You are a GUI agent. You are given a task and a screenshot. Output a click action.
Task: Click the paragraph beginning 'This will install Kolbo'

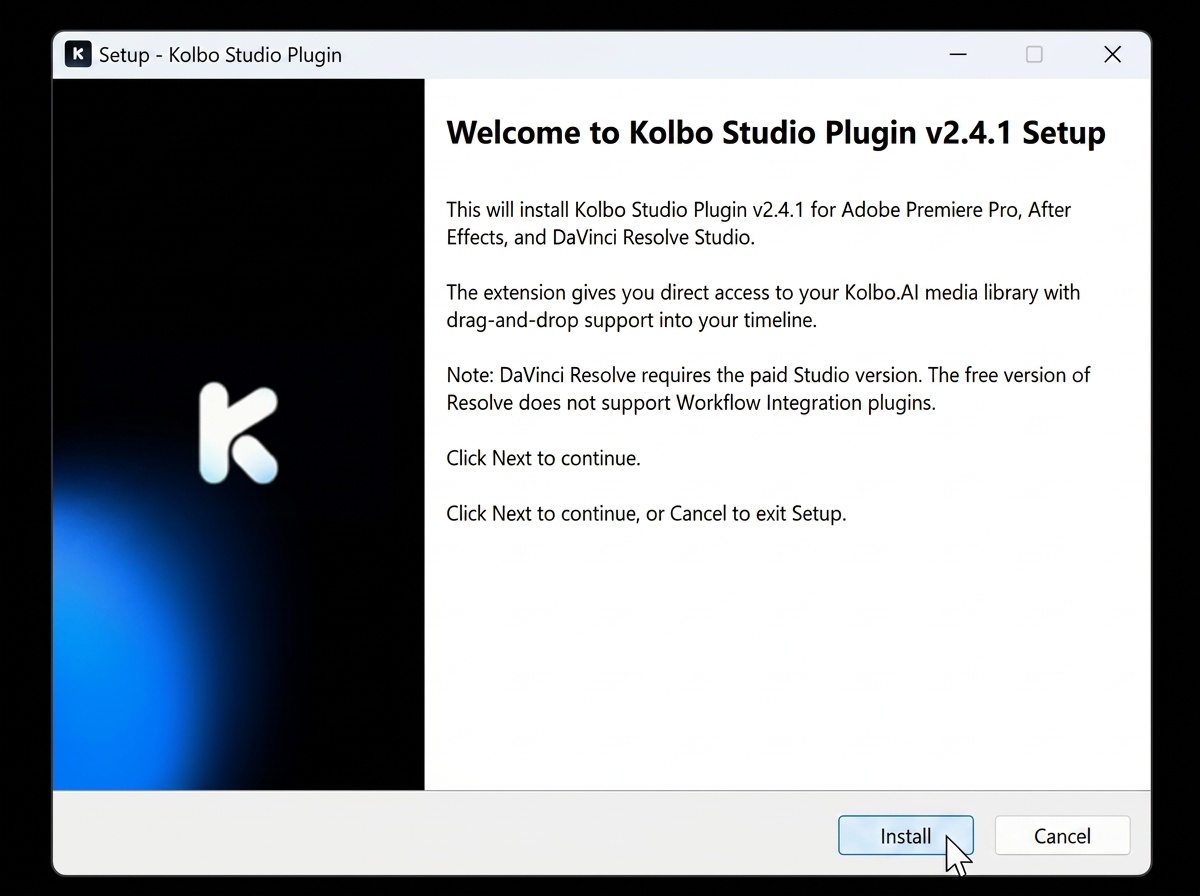click(x=759, y=224)
